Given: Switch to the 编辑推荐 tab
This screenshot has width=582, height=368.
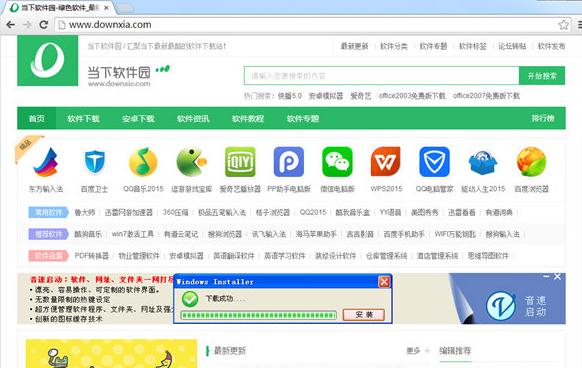Looking at the screenshot, I should point(455,351).
